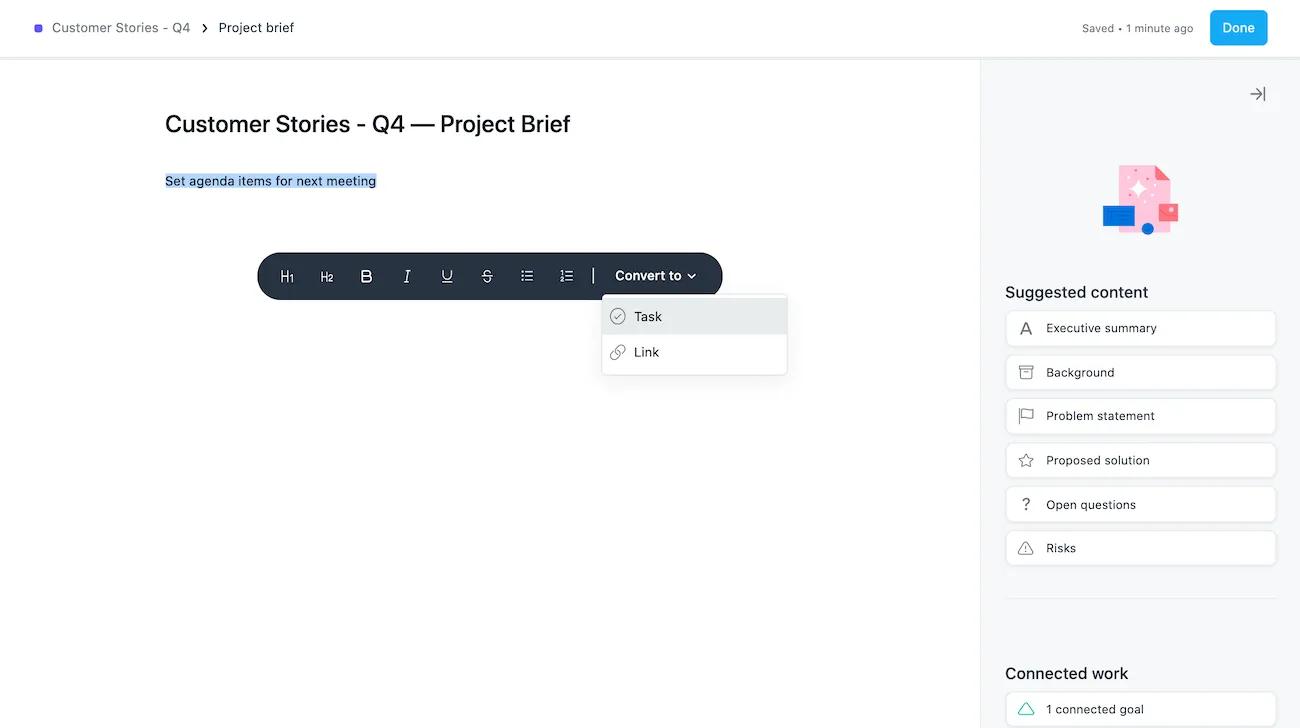Viewport: 1300px width, 728px height.
Task: Apply Heading 1 formatting
Action: tap(287, 276)
